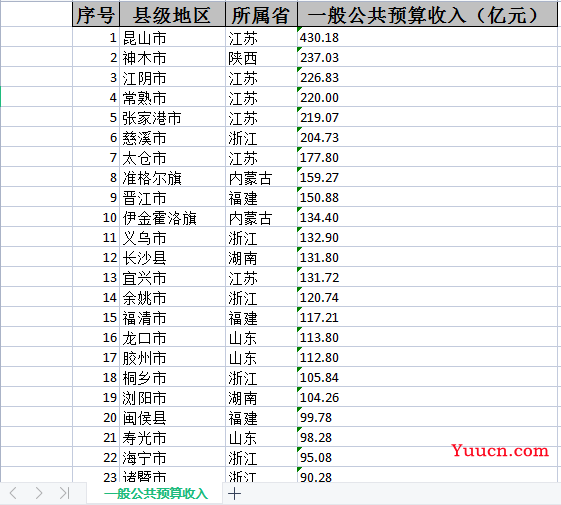
Task: Click the next sheet navigation arrow
Action: [x=39, y=493]
